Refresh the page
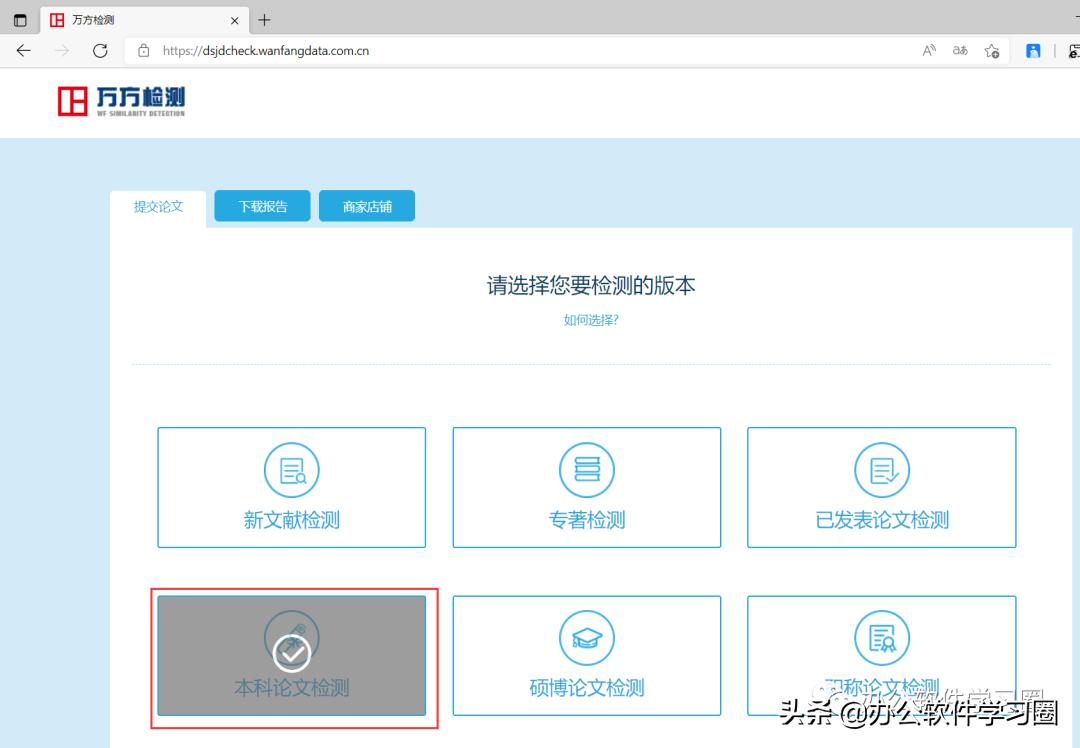1080x748 pixels. 100,49
